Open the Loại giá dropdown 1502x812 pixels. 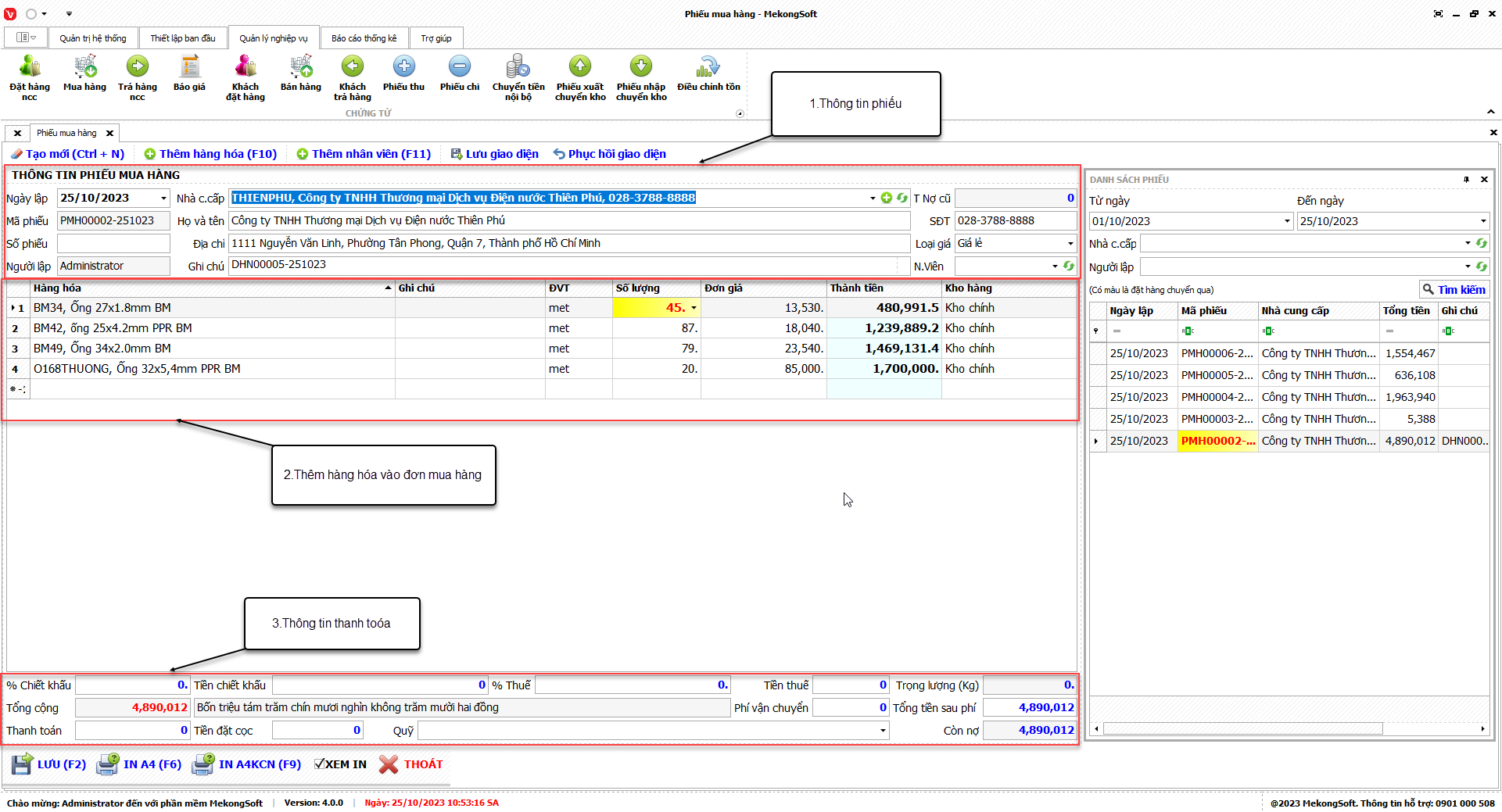click(1070, 244)
